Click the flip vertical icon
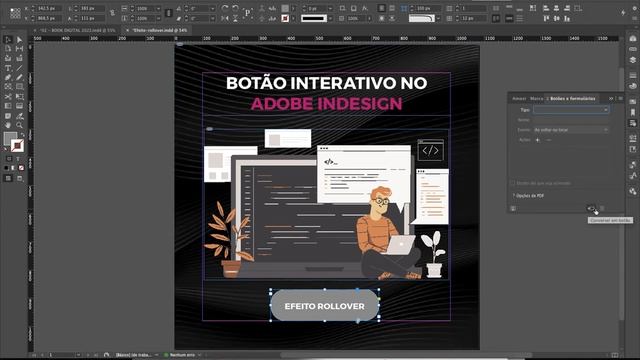The width and height of the screenshot is (640, 360). [x=236, y=18]
